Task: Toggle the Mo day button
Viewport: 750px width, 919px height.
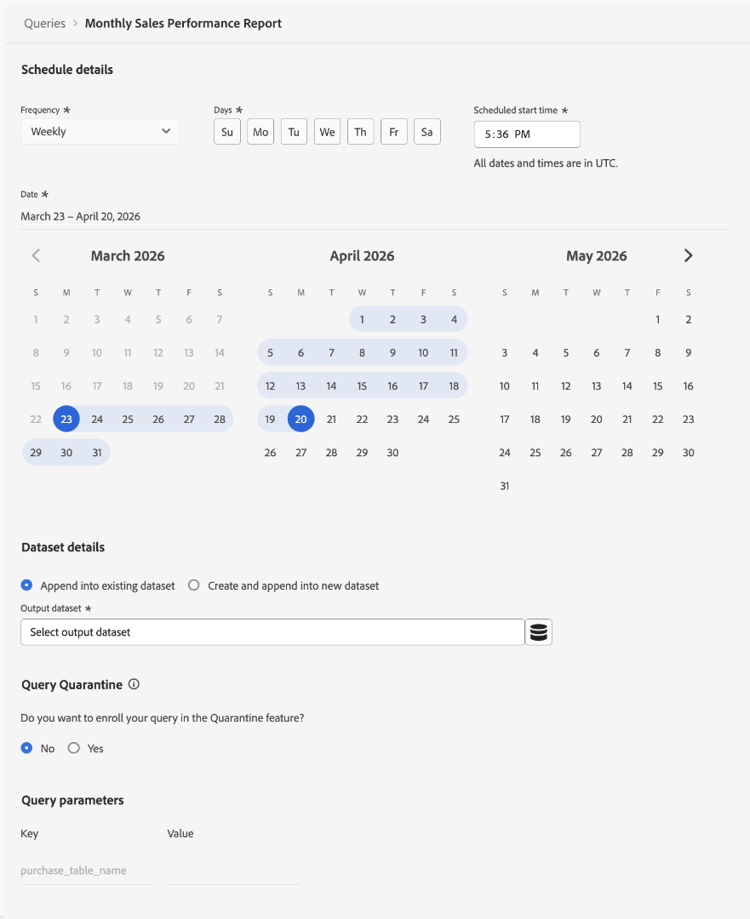Action: pyautogui.click(x=260, y=132)
